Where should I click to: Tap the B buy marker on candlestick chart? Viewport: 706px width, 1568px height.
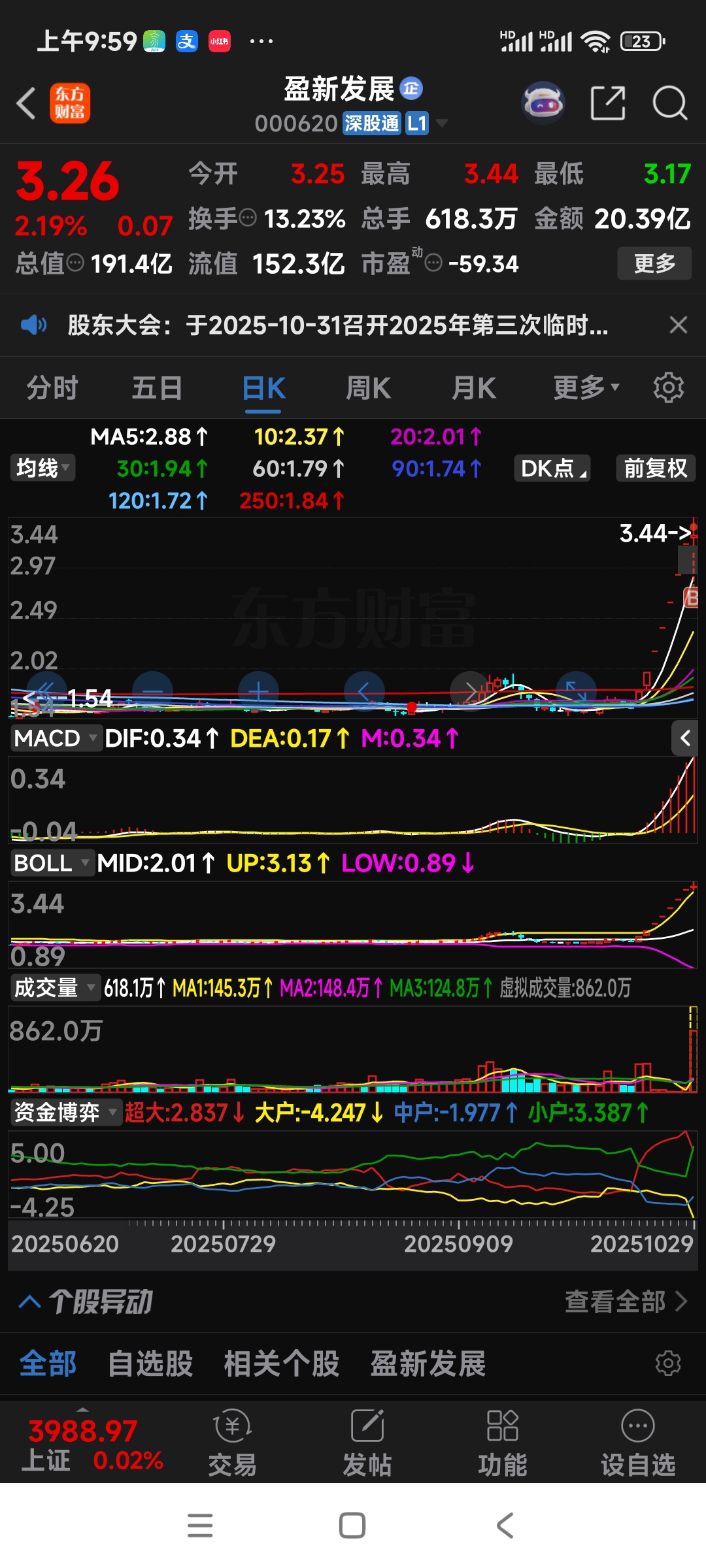690,597
